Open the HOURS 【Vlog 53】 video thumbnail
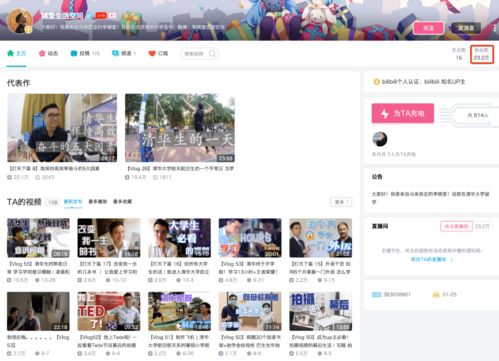 pyautogui.click(x=250, y=238)
